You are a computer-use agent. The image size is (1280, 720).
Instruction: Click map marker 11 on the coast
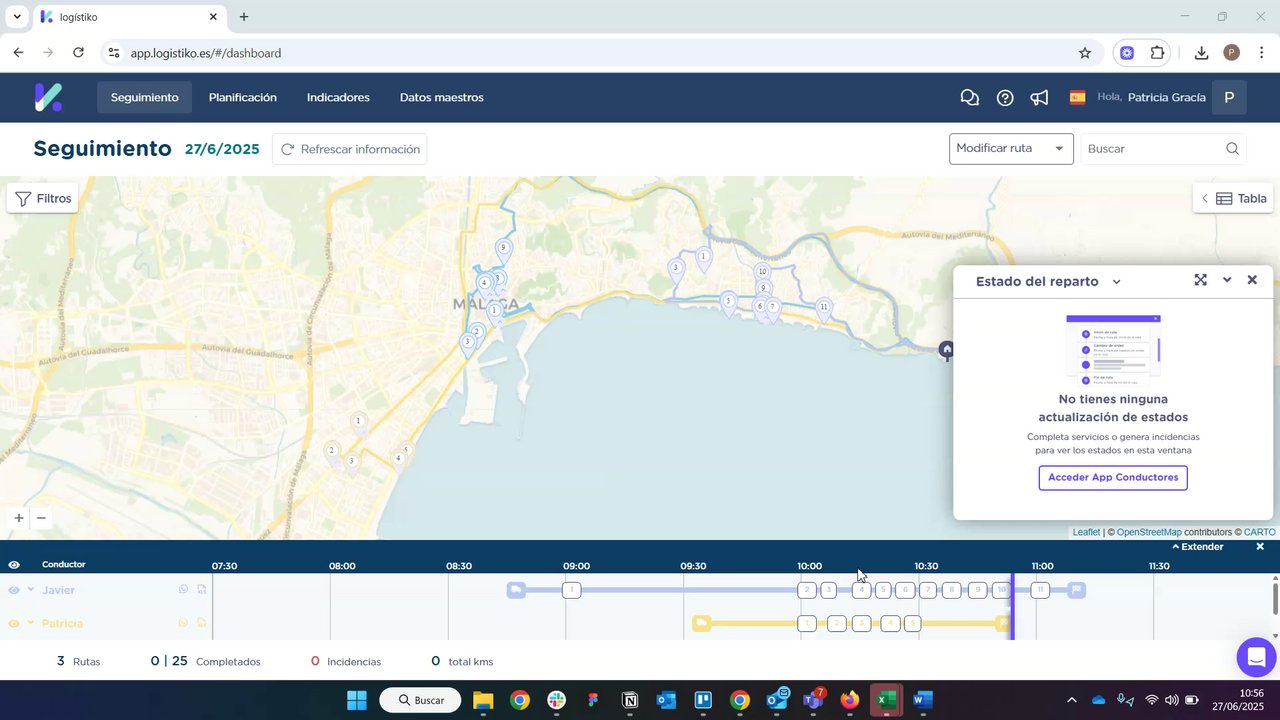824,308
